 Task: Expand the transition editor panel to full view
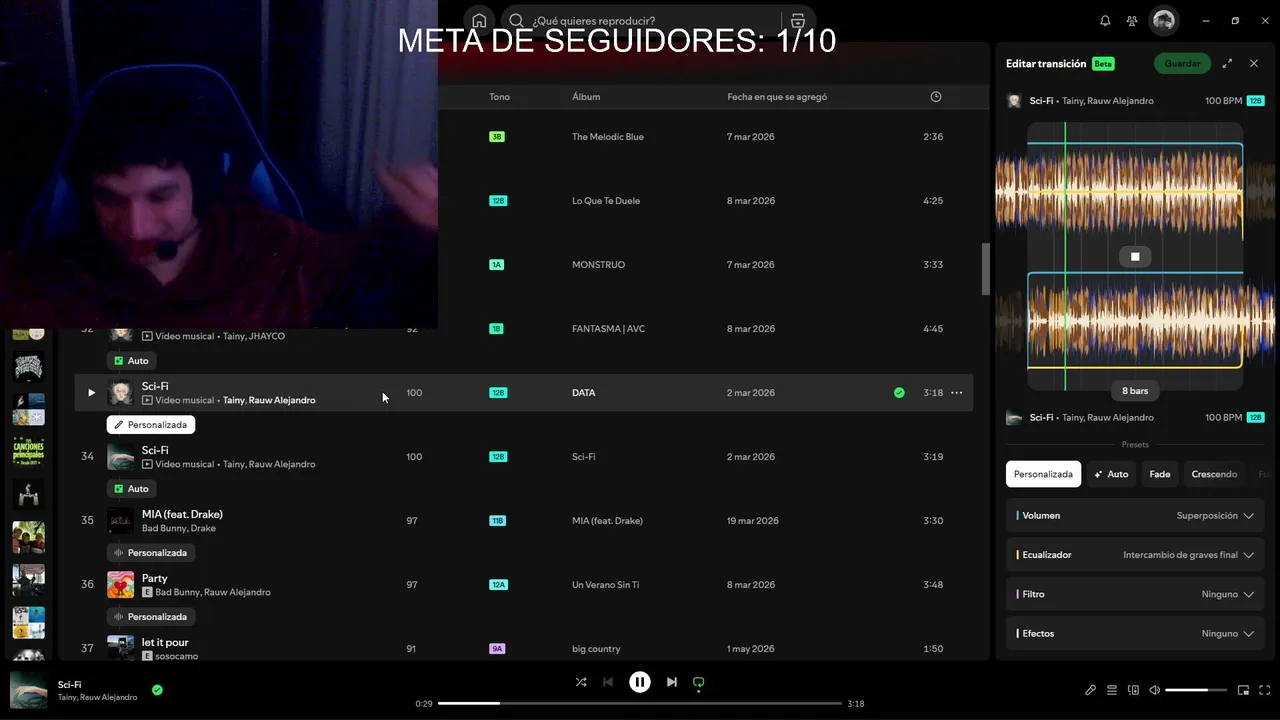tap(1227, 63)
